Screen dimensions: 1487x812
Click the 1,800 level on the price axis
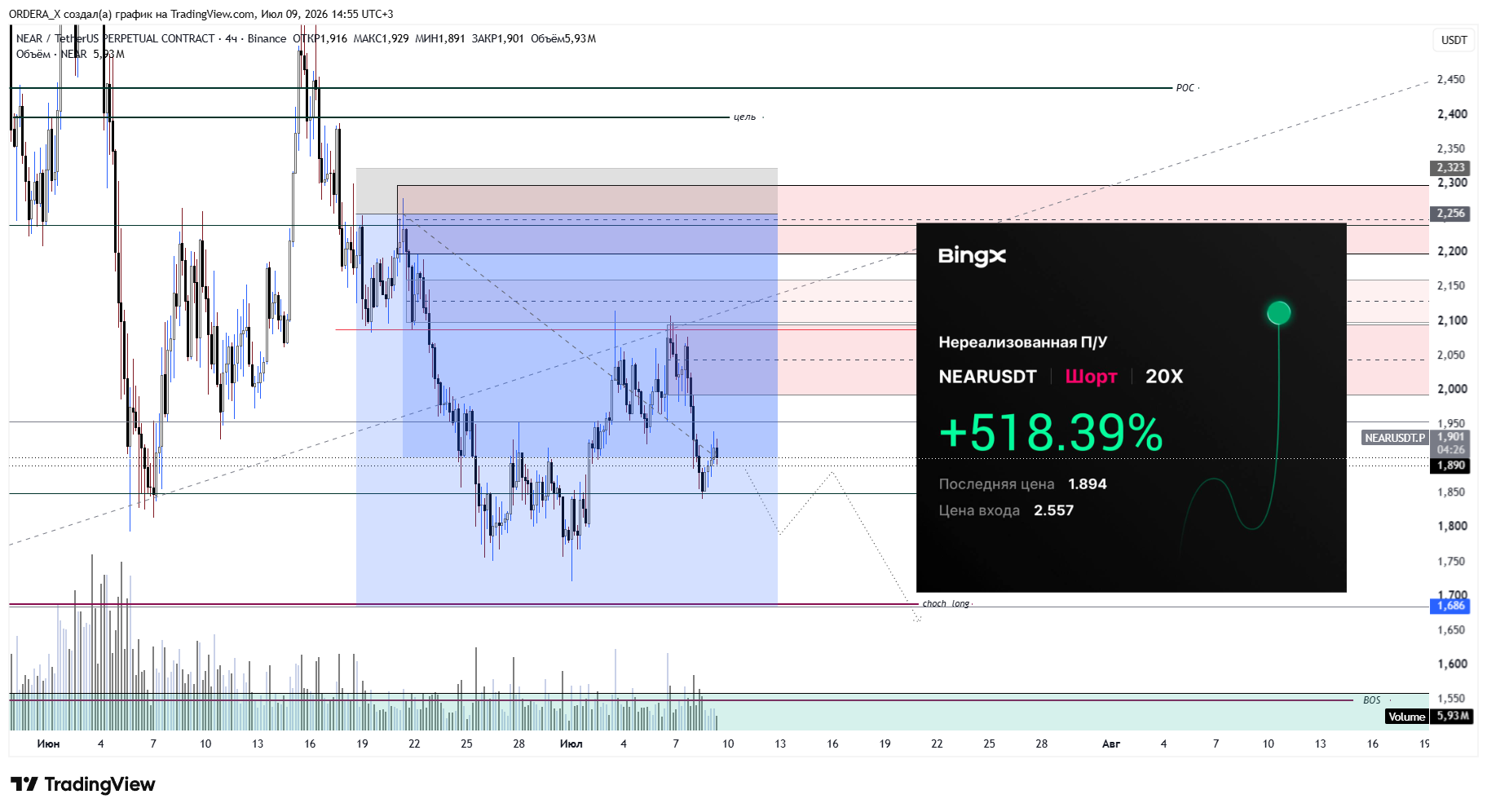1452,526
